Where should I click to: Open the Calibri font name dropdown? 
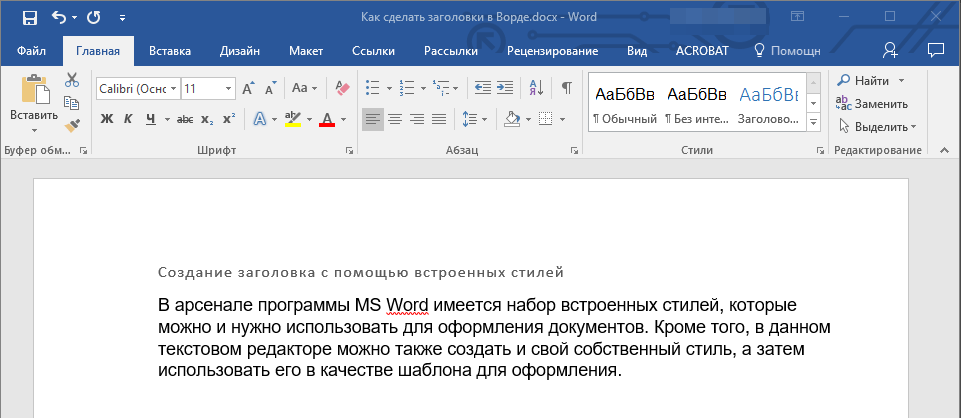(173, 88)
